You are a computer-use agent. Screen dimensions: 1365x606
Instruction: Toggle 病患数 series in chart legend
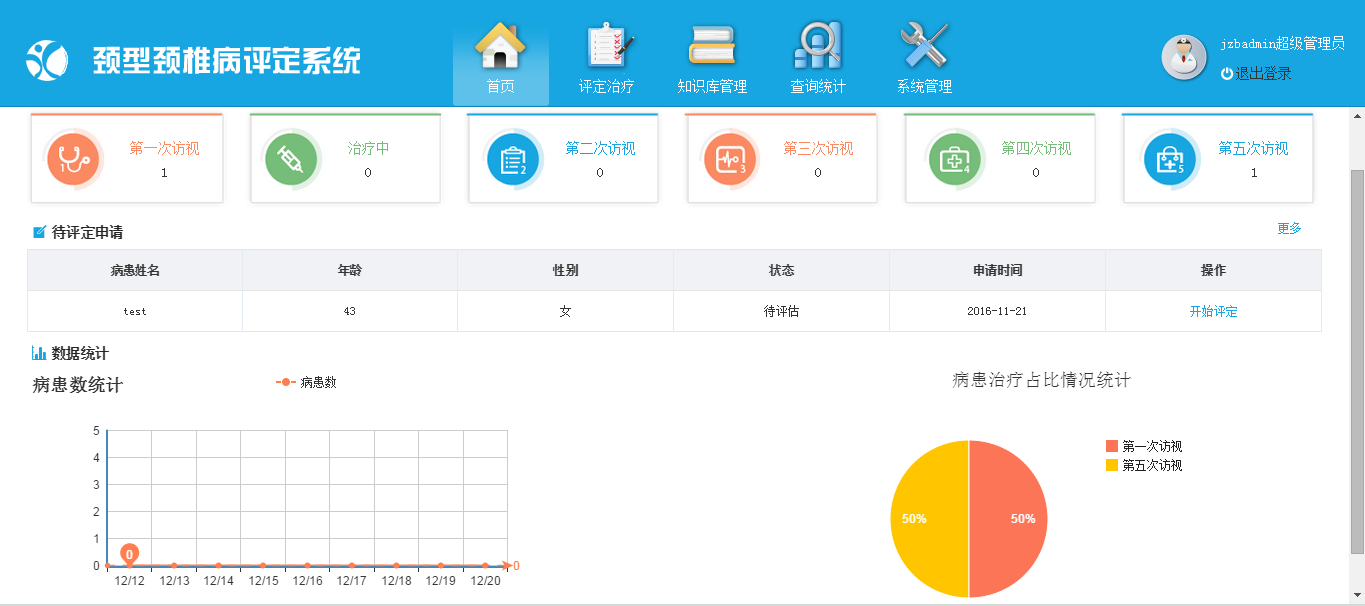tap(306, 382)
